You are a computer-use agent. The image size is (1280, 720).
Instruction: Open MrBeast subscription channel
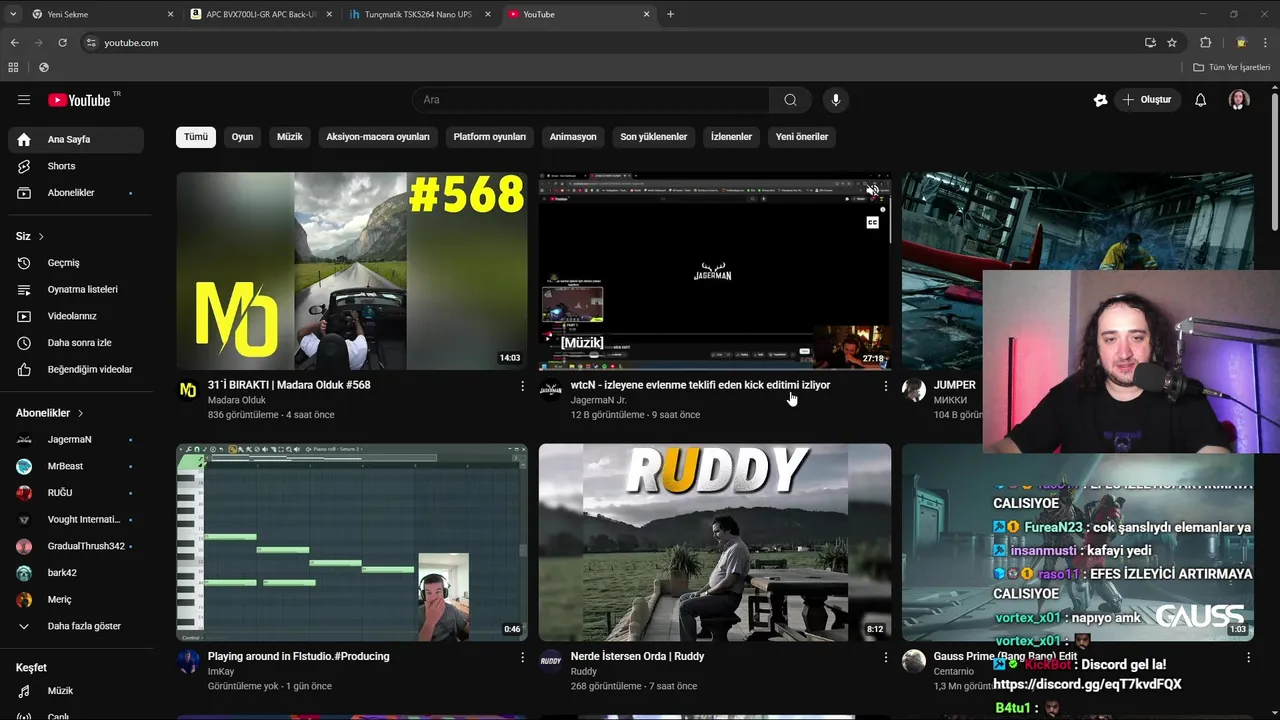76,466
